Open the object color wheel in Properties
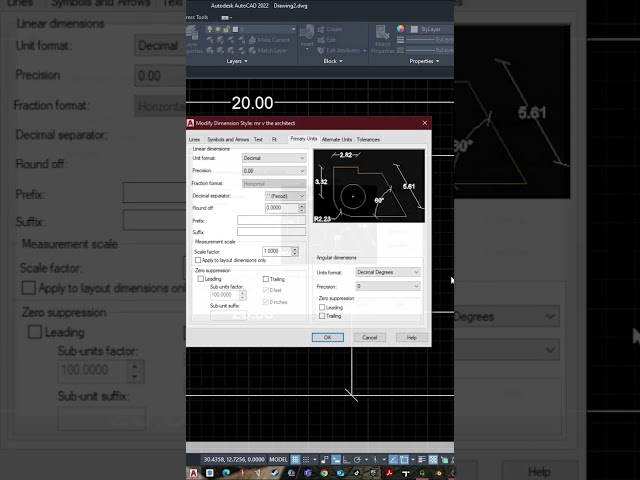 pos(400,29)
